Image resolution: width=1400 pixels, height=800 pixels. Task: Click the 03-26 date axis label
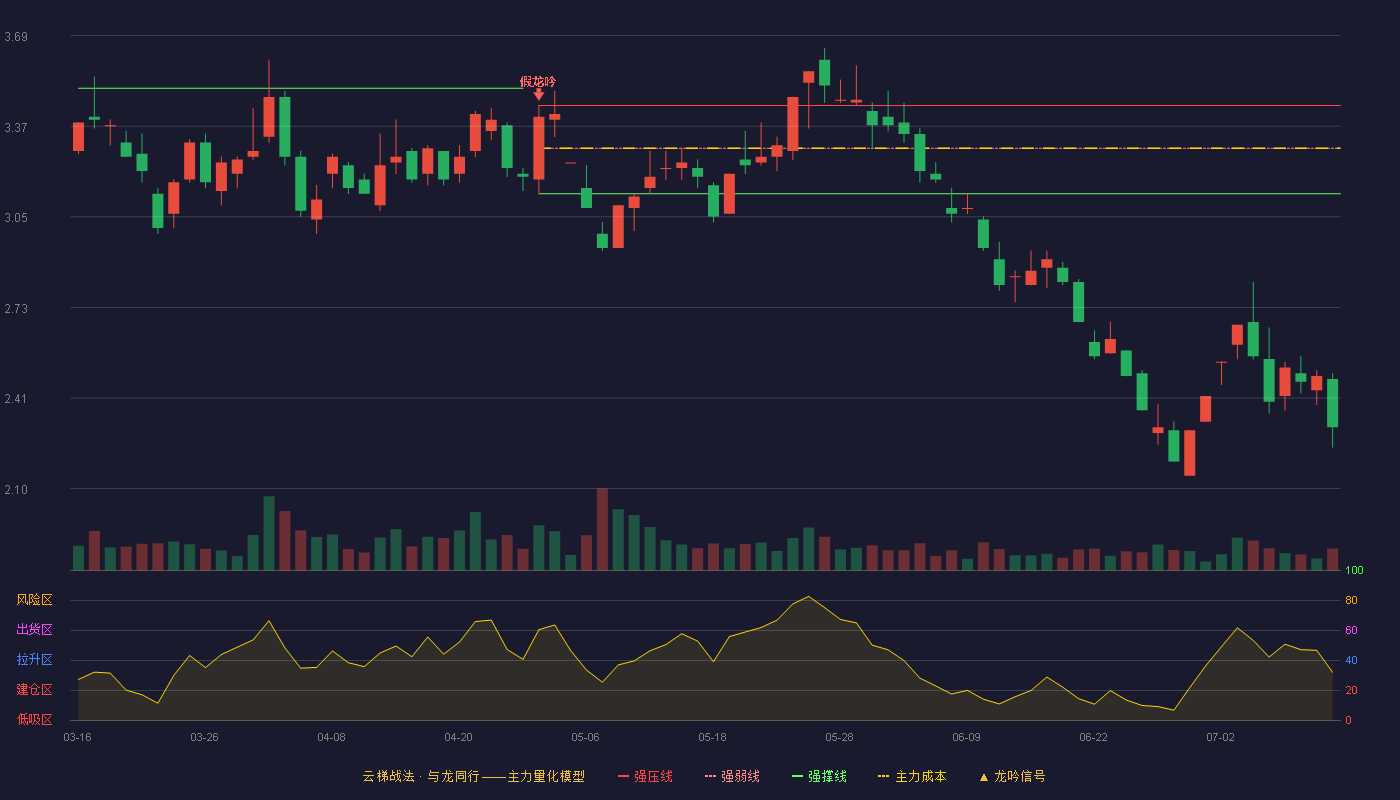click(204, 737)
